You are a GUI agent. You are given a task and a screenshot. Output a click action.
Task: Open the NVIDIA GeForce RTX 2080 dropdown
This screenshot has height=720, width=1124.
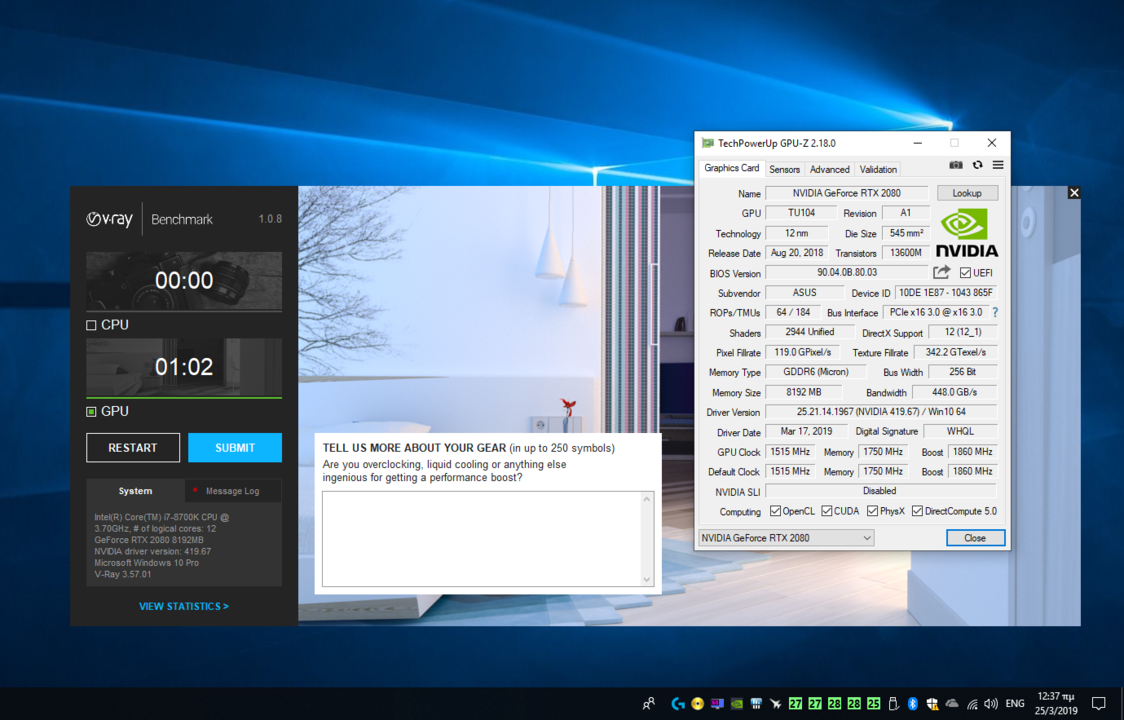786,538
